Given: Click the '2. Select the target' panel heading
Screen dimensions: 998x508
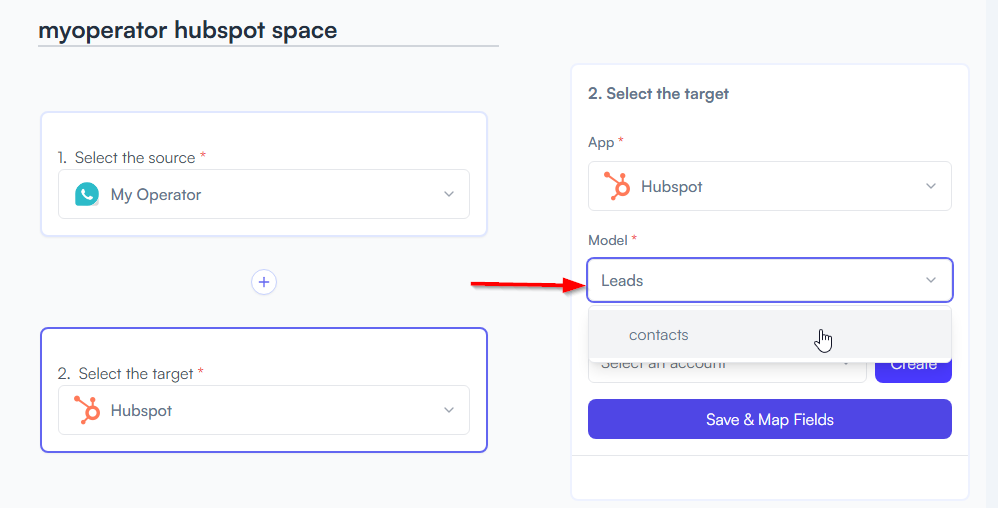Looking at the screenshot, I should click(658, 94).
